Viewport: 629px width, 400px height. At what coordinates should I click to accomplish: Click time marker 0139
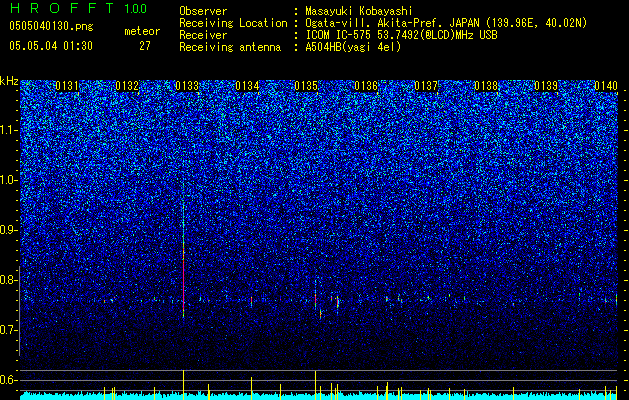(546, 86)
